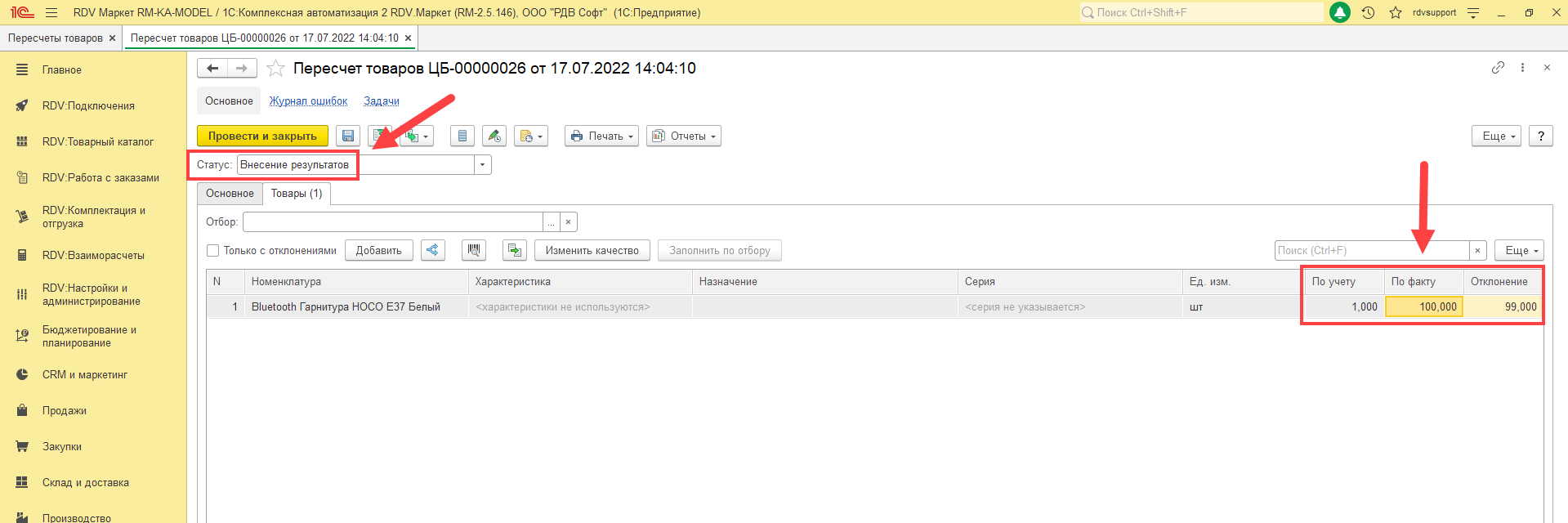
Task: Switch to the Товары (1) tab
Action: (x=297, y=194)
